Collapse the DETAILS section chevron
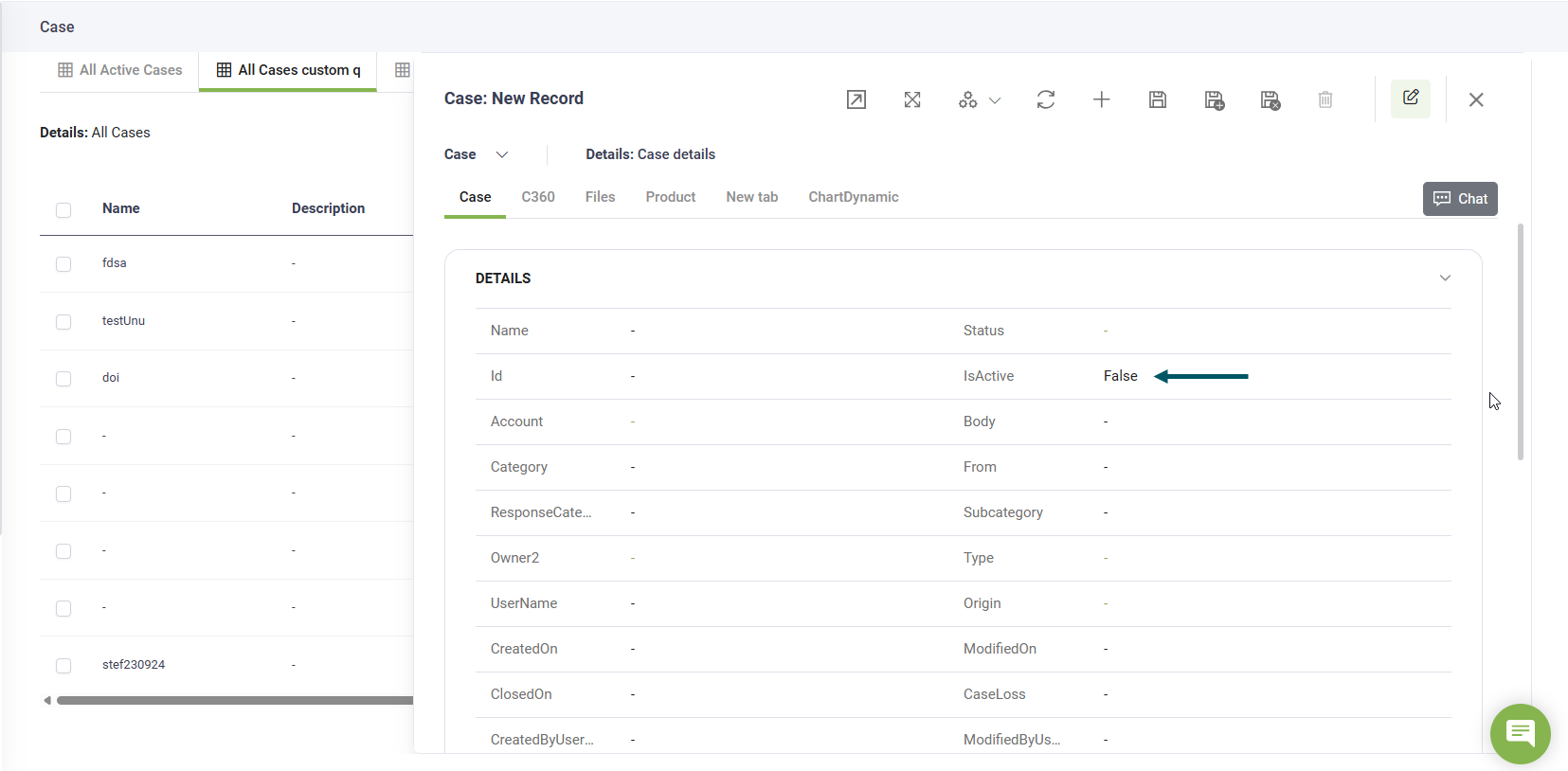This screenshot has height=771, width=1568. (1445, 278)
